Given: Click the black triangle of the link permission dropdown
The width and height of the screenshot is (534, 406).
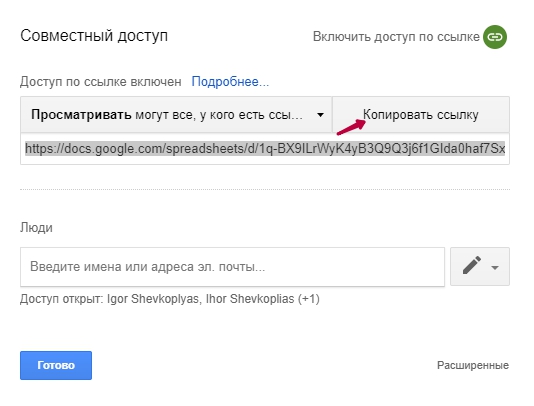Looking at the screenshot, I should [320, 115].
